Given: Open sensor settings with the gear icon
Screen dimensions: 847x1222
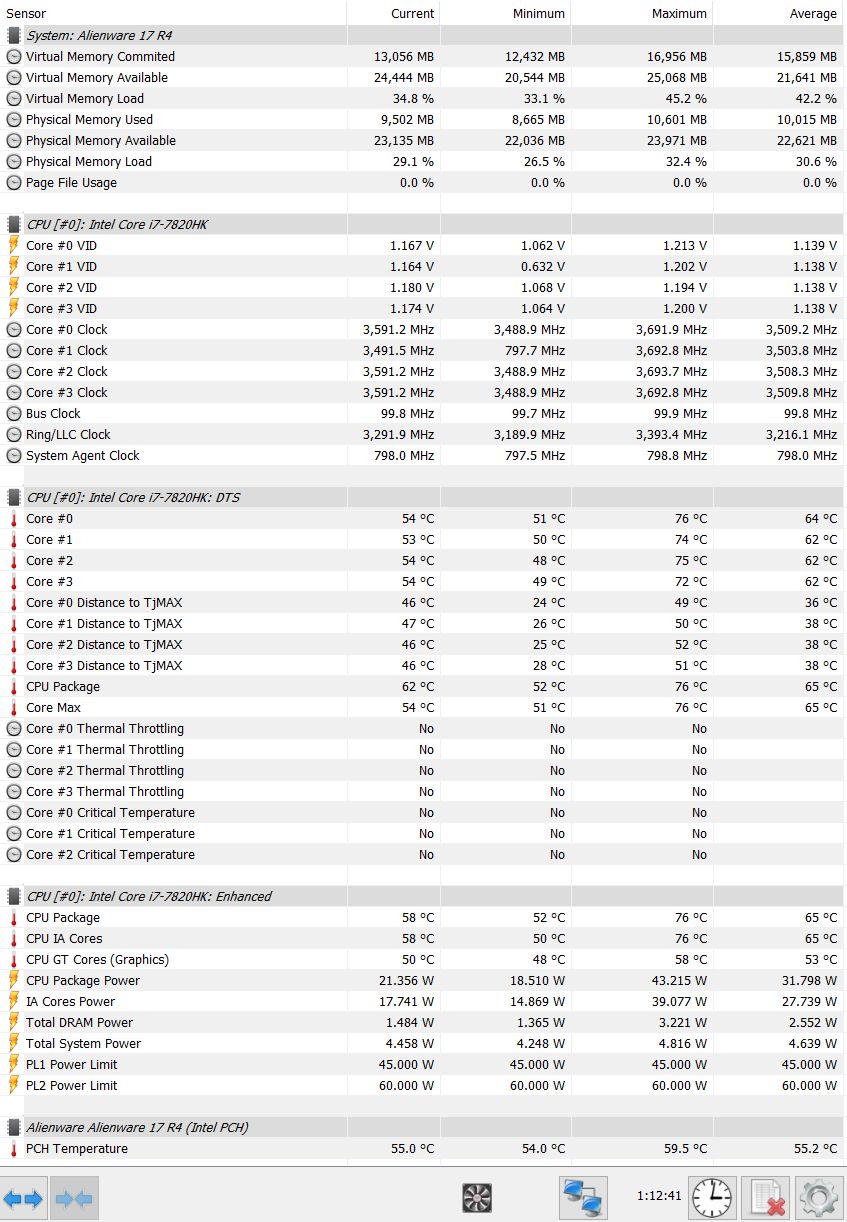Looking at the screenshot, I should (819, 1197).
